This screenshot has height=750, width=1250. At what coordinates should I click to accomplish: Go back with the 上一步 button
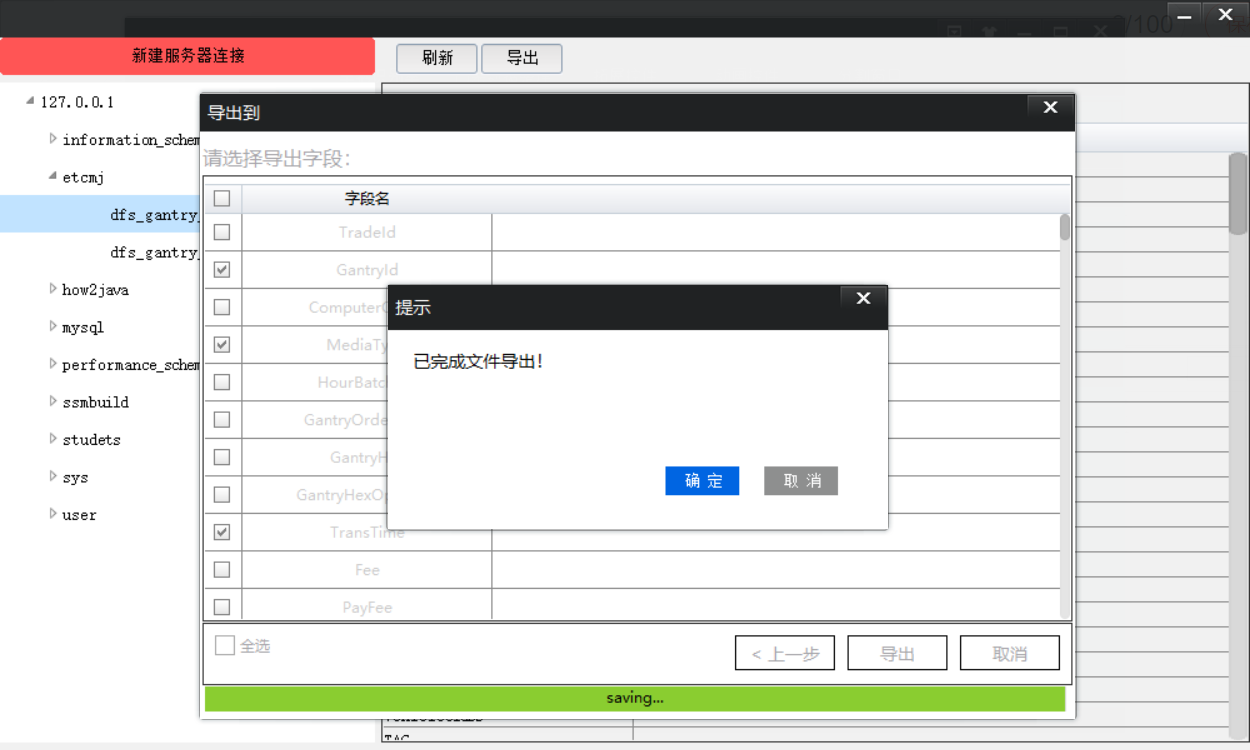pos(785,653)
